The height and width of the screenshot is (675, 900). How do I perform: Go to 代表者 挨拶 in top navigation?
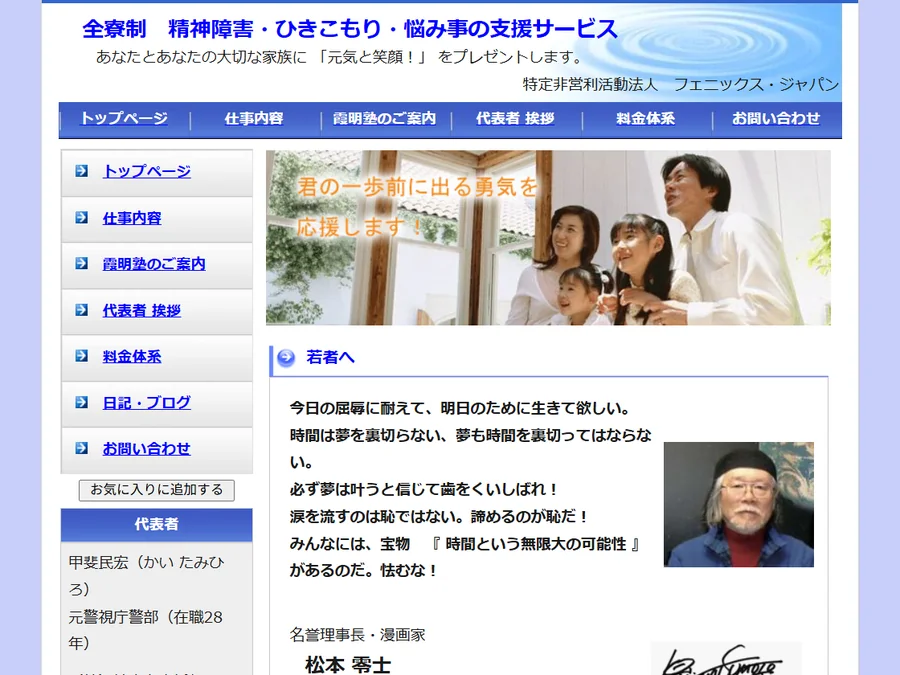tap(515, 118)
